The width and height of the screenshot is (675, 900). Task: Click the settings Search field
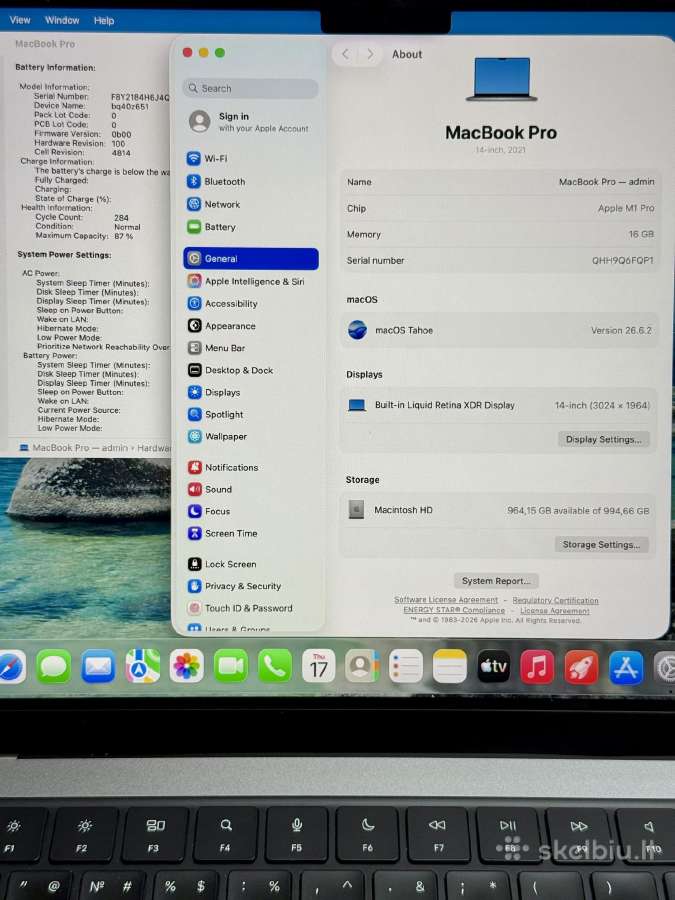pyautogui.click(x=251, y=88)
